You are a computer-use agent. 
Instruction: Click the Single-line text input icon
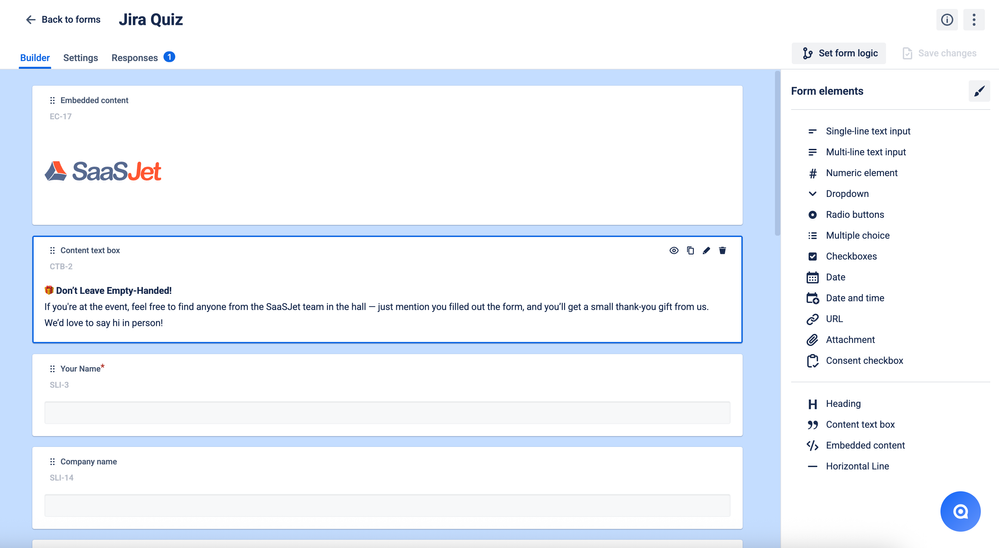click(812, 131)
